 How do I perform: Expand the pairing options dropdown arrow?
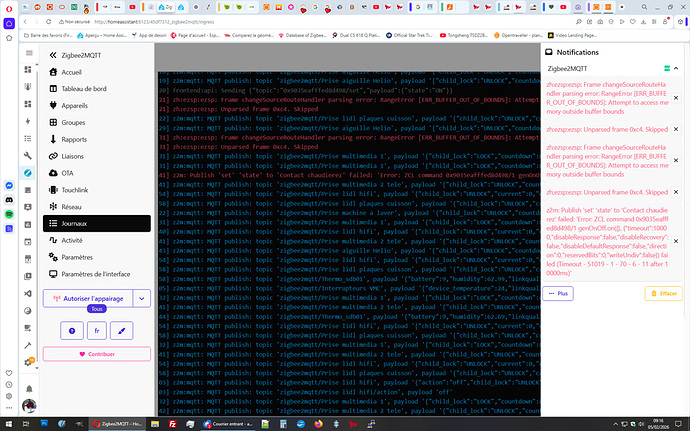tap(141, 298)
